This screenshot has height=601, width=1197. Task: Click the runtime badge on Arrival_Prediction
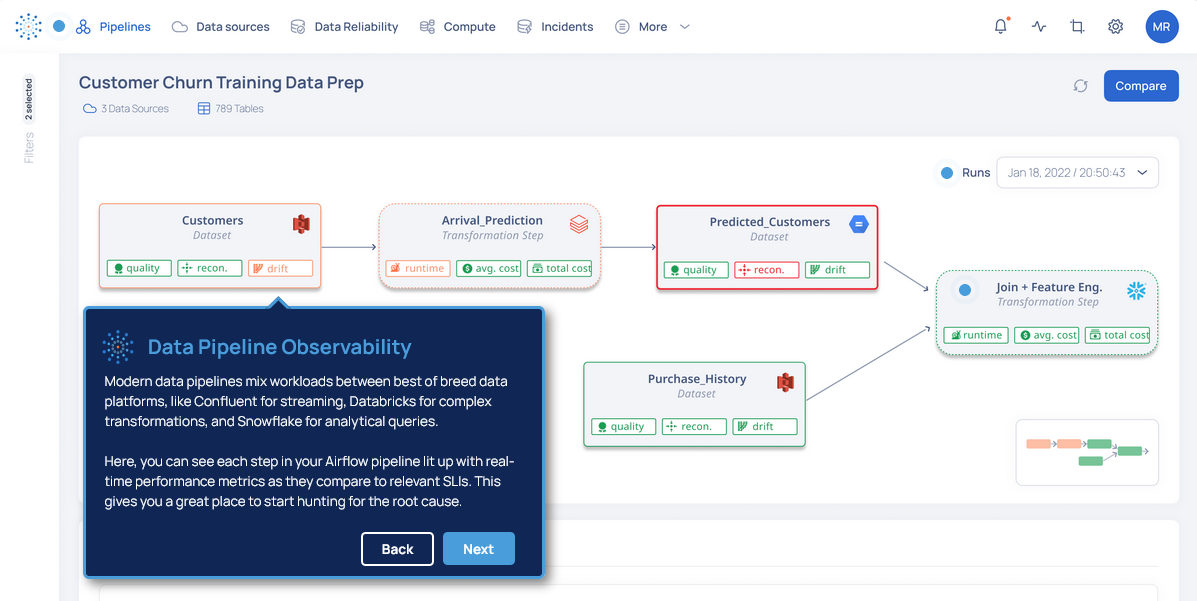418,268
